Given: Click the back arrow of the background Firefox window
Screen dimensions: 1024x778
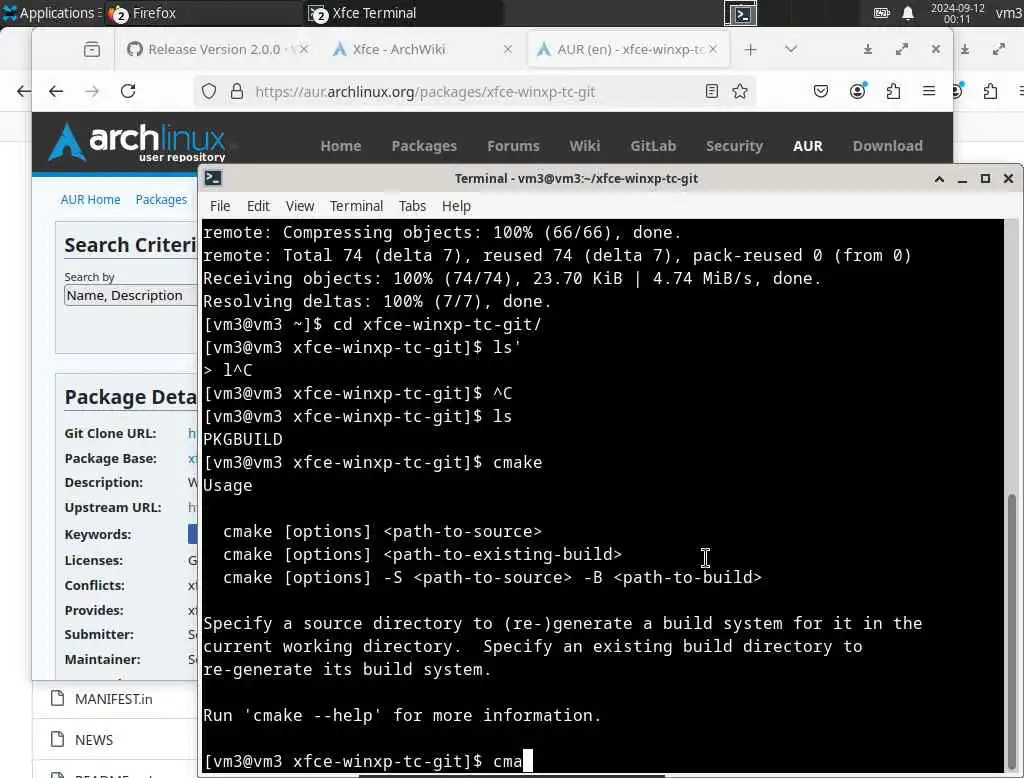Looking at the screenshot, I should click(23, 91).
